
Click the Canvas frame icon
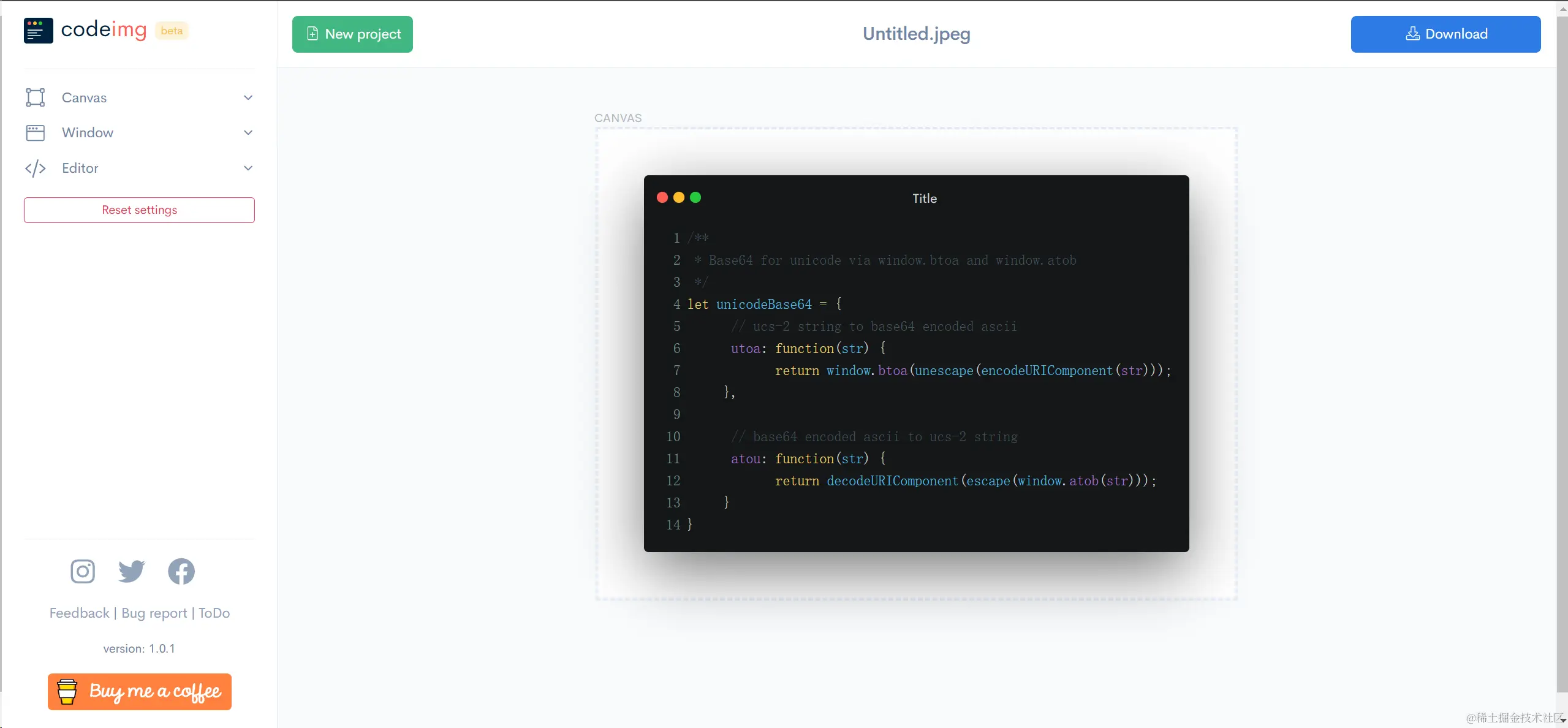click(x=36, y=97)
